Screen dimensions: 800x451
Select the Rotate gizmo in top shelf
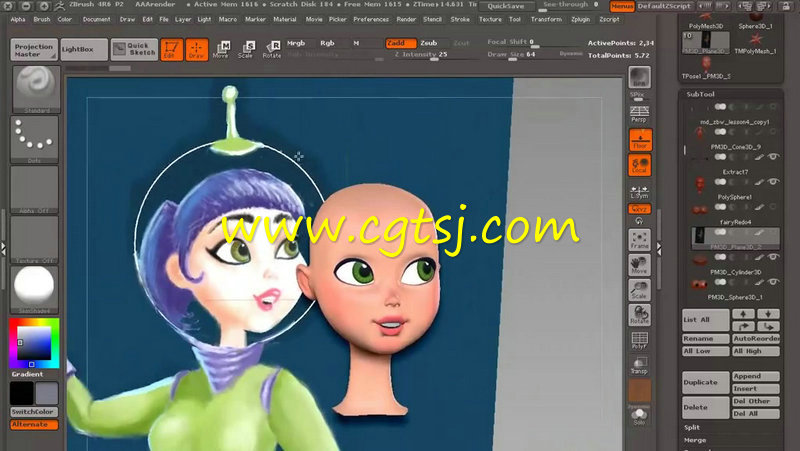click(271, 49)
